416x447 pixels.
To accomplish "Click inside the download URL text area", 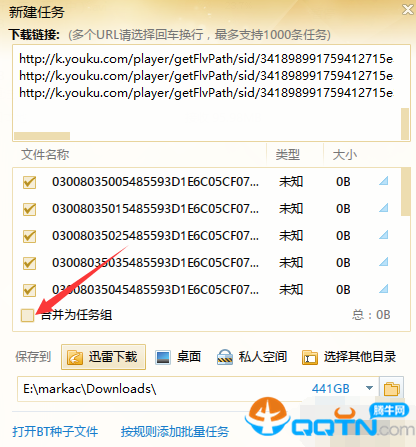I will tap(207, 93).
